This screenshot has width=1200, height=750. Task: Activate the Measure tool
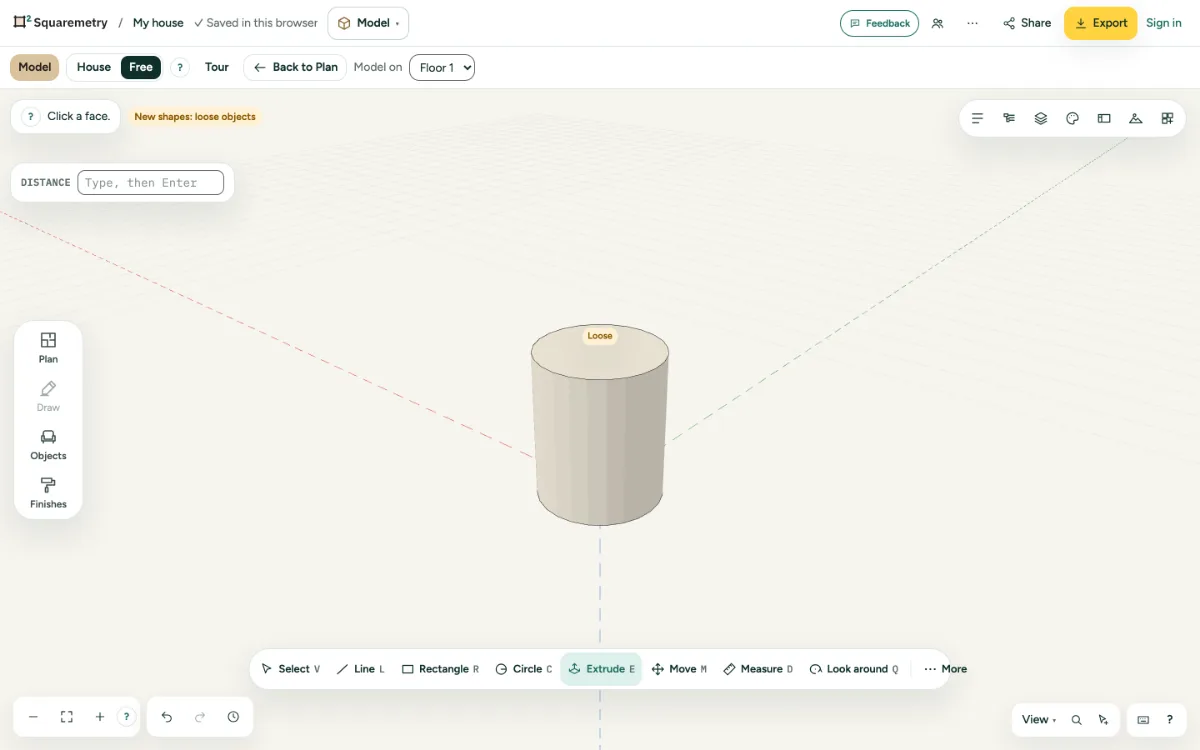point(757,669)
